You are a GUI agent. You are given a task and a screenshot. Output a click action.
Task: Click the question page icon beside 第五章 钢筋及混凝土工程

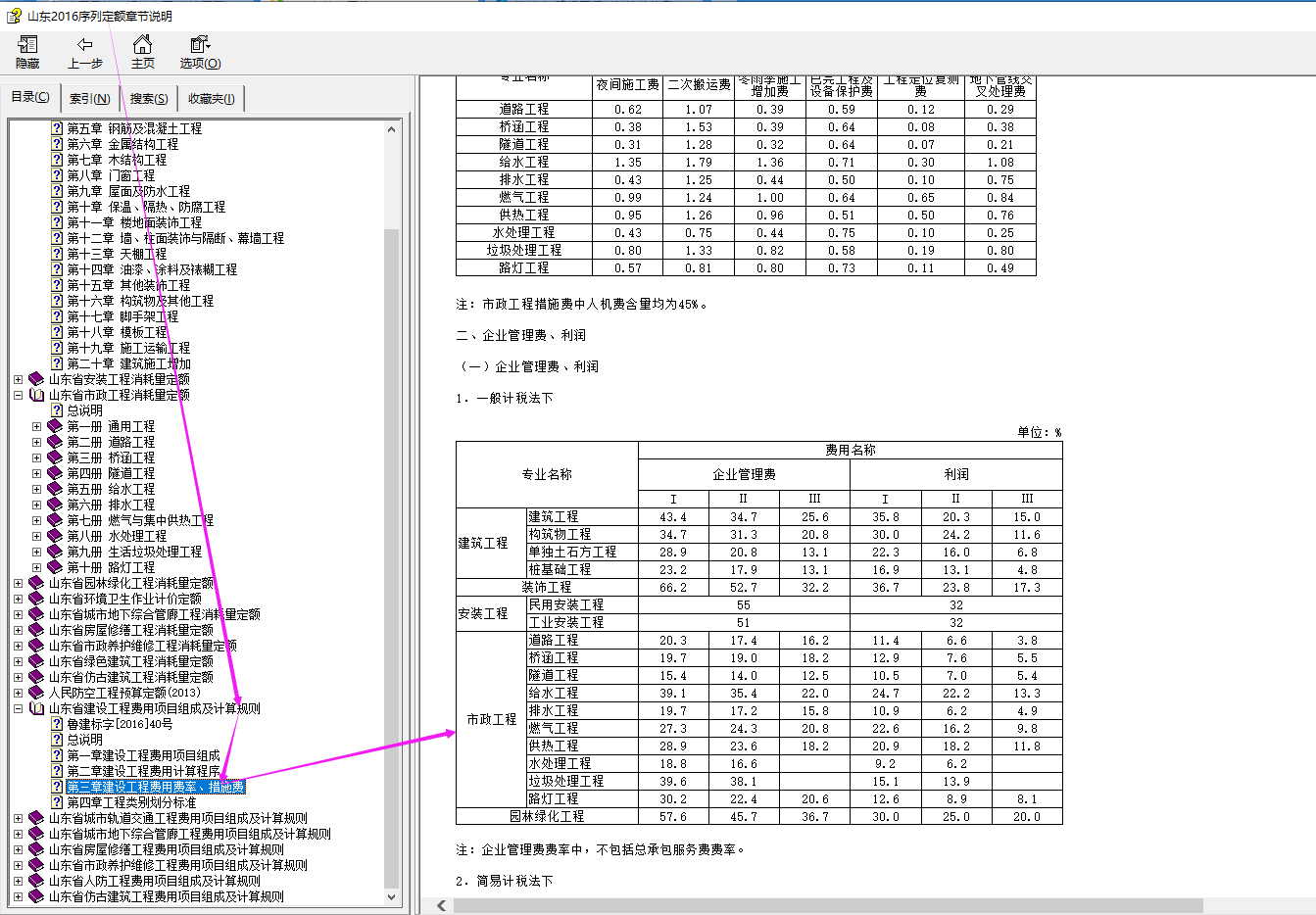click(x=57, y=128)
